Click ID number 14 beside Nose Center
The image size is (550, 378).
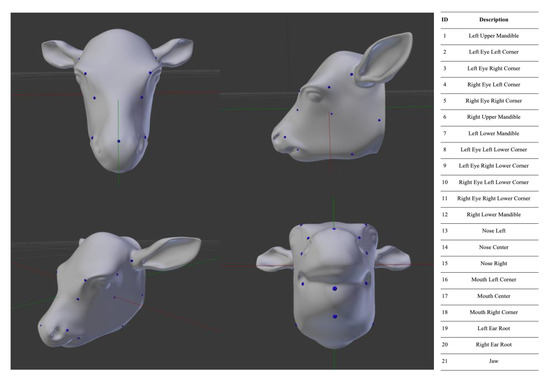point(445,247)
